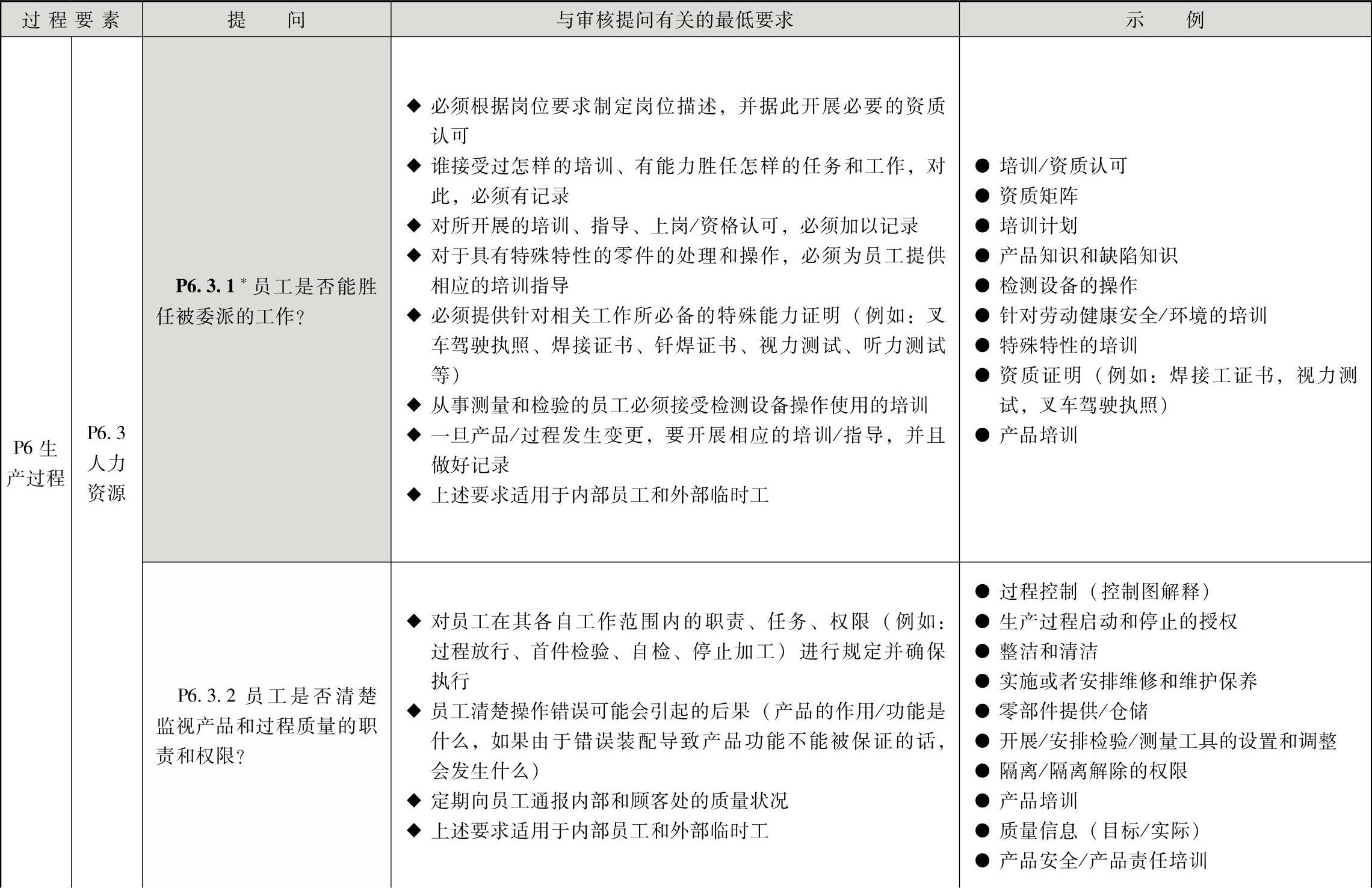Click 整洁和清洁 example item
The height and width of the screenshot is (888, 1372).
click(1048, 651)
